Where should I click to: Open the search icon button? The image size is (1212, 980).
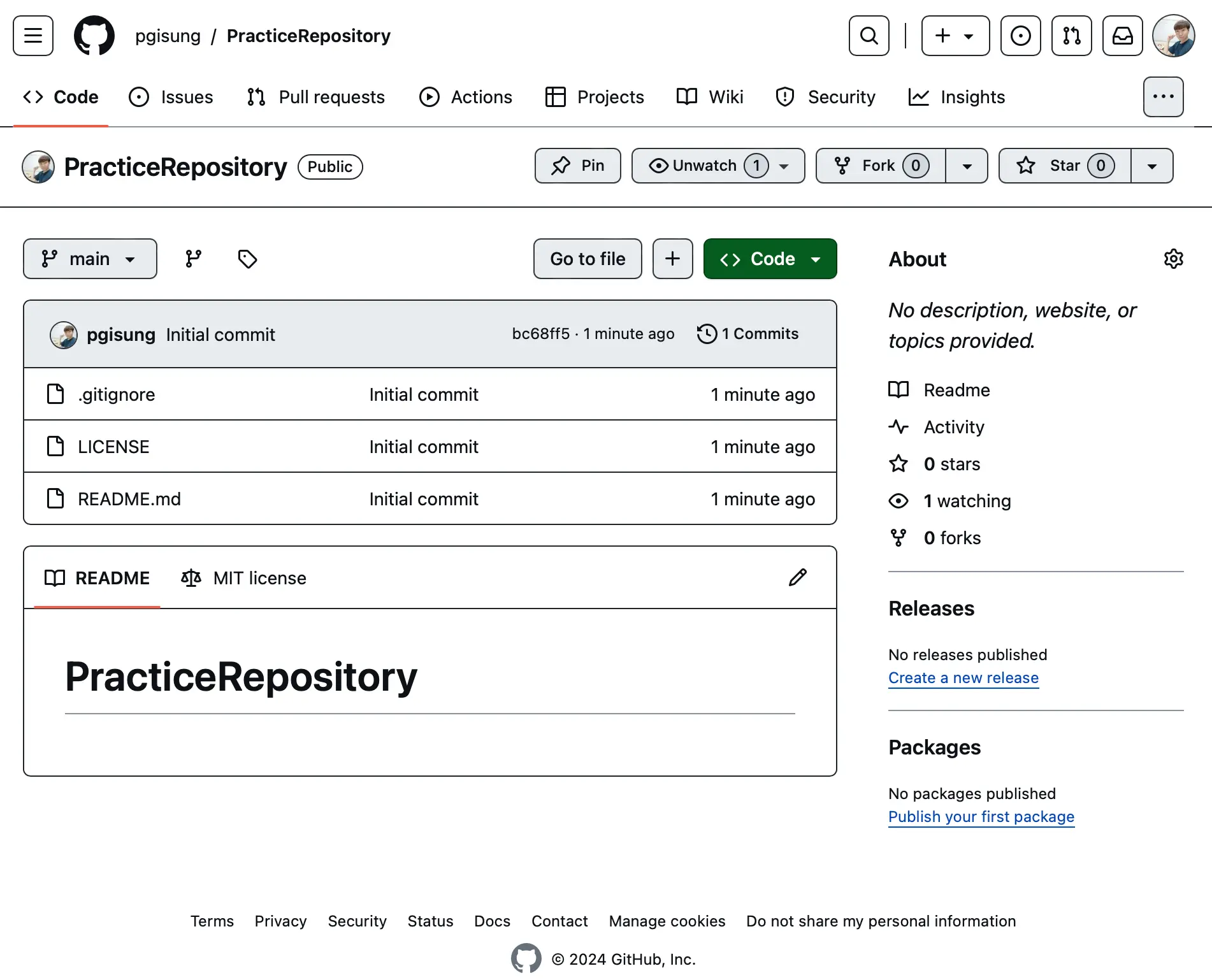click(x=869, y=36)
